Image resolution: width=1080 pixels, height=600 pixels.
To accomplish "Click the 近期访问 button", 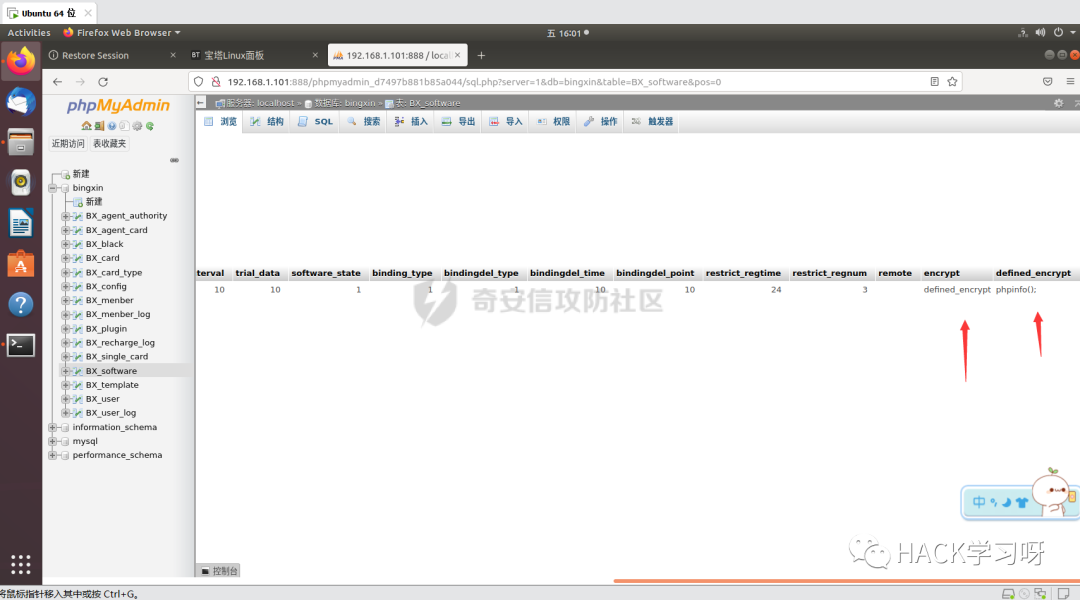I will point(69,144).
